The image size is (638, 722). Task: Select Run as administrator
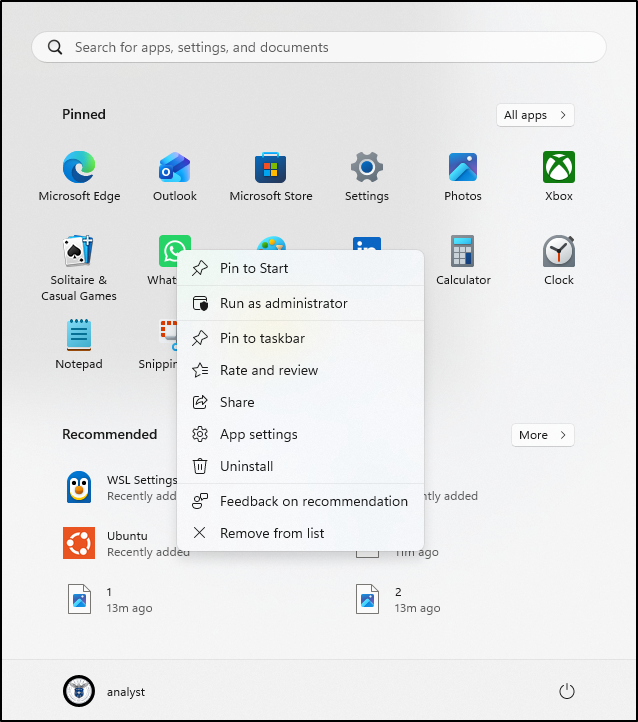click(300, 303)
